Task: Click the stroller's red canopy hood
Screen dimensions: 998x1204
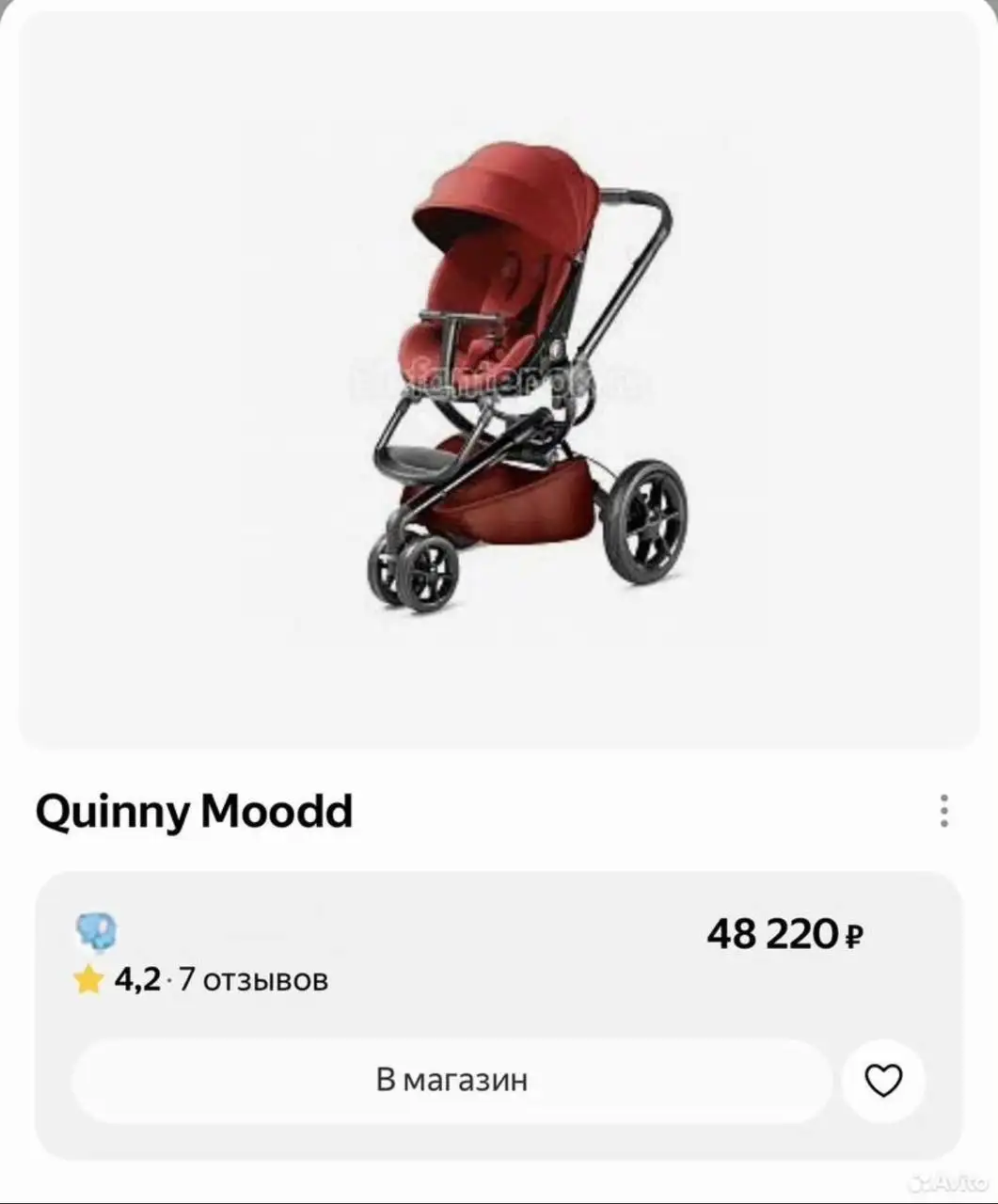Action: tap(508, 193)
